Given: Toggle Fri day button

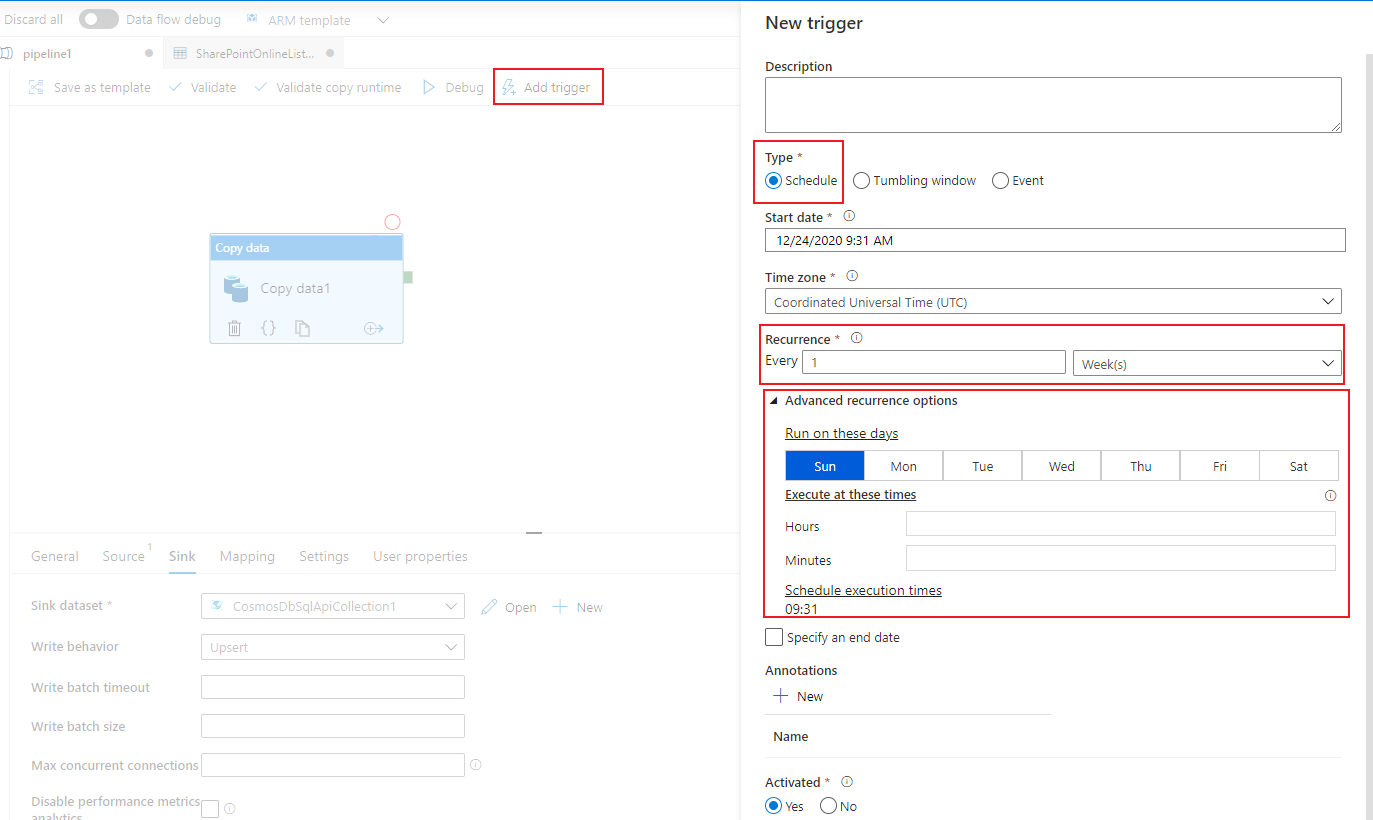Looking at the screenshot, I should click(x=1220, y=466).
